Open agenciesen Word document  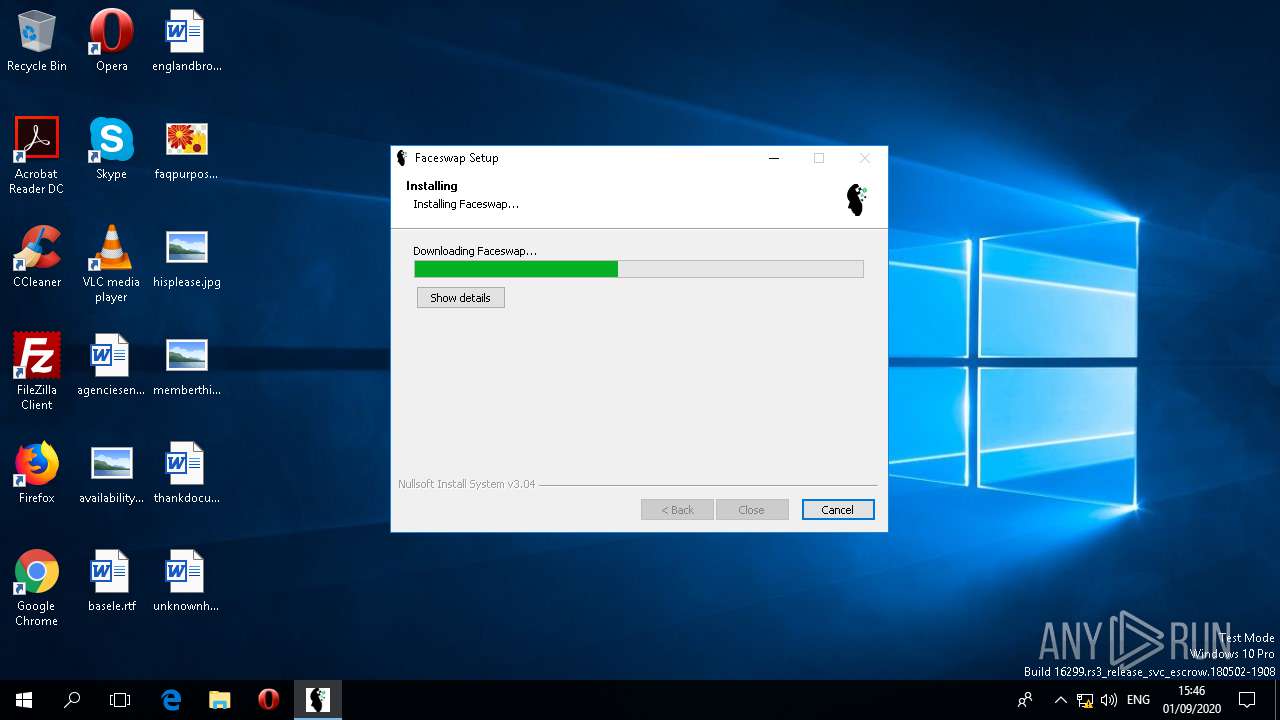[x=111, y=365]
